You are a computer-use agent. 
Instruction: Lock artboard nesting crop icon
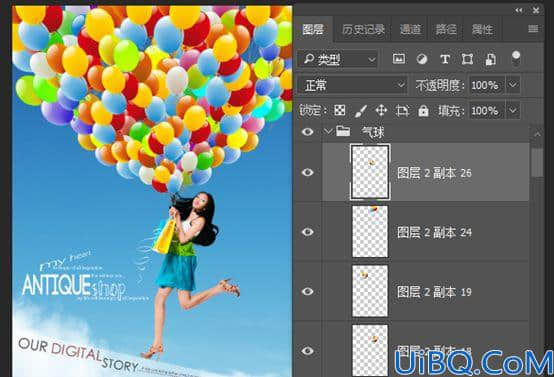coord(402,111)
